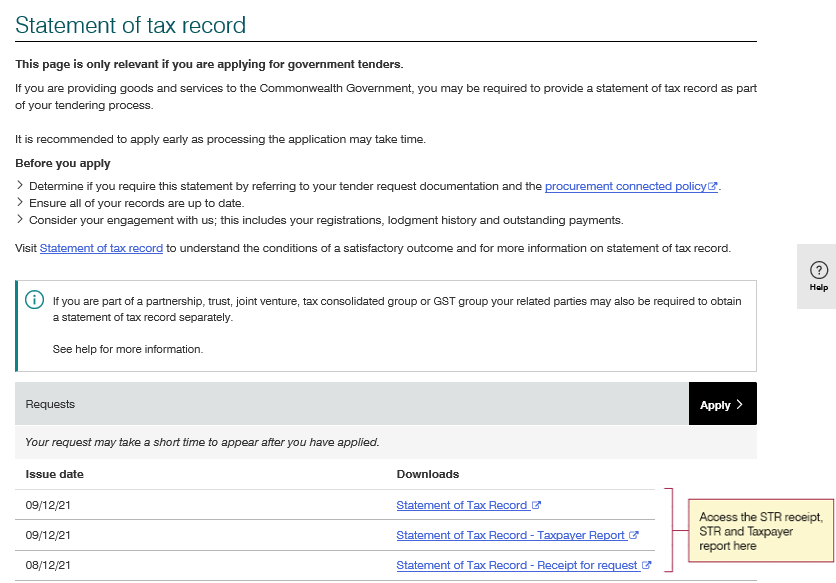
Task: Download Statement of Tax Record dated 09/12/21
Action: [462, 504]
